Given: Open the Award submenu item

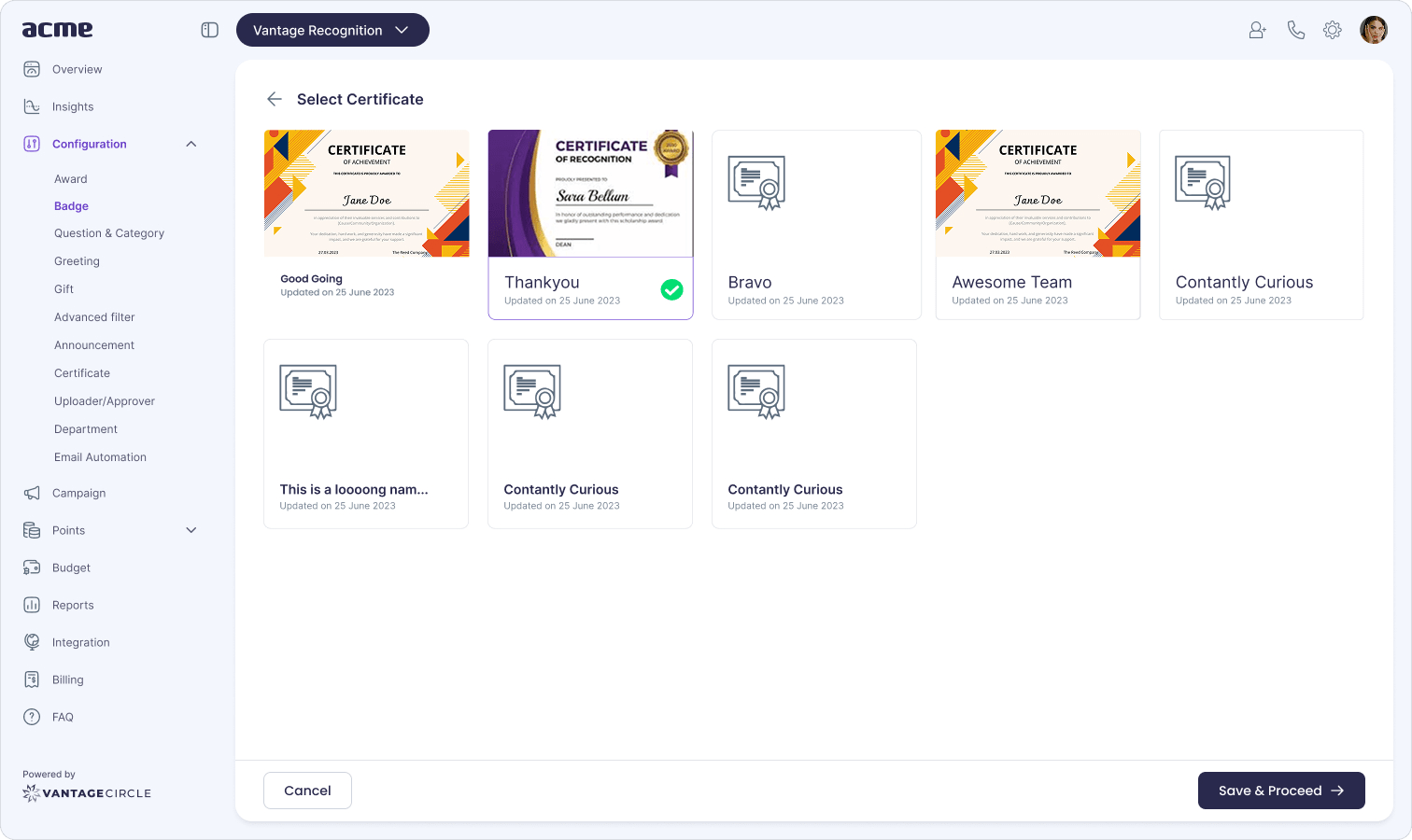Looking at the screenshot, I should (x=71, y=179).
